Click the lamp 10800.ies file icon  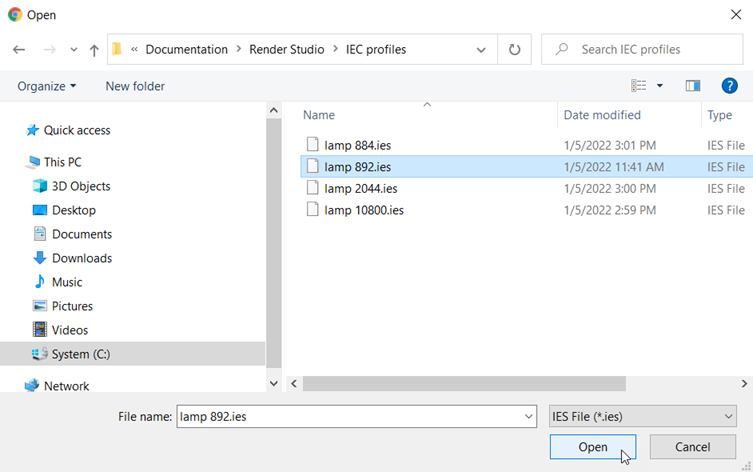(313, 209)
